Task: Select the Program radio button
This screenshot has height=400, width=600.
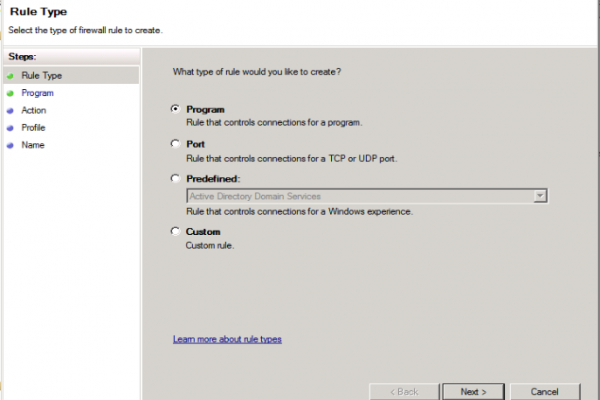Action: 175,109
